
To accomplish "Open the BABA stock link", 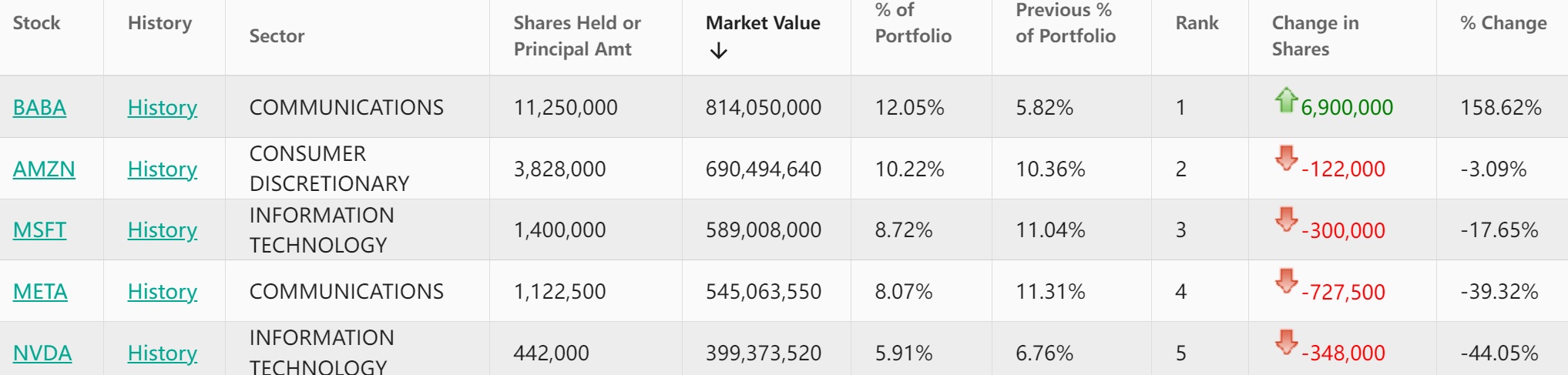I will 39,107.
